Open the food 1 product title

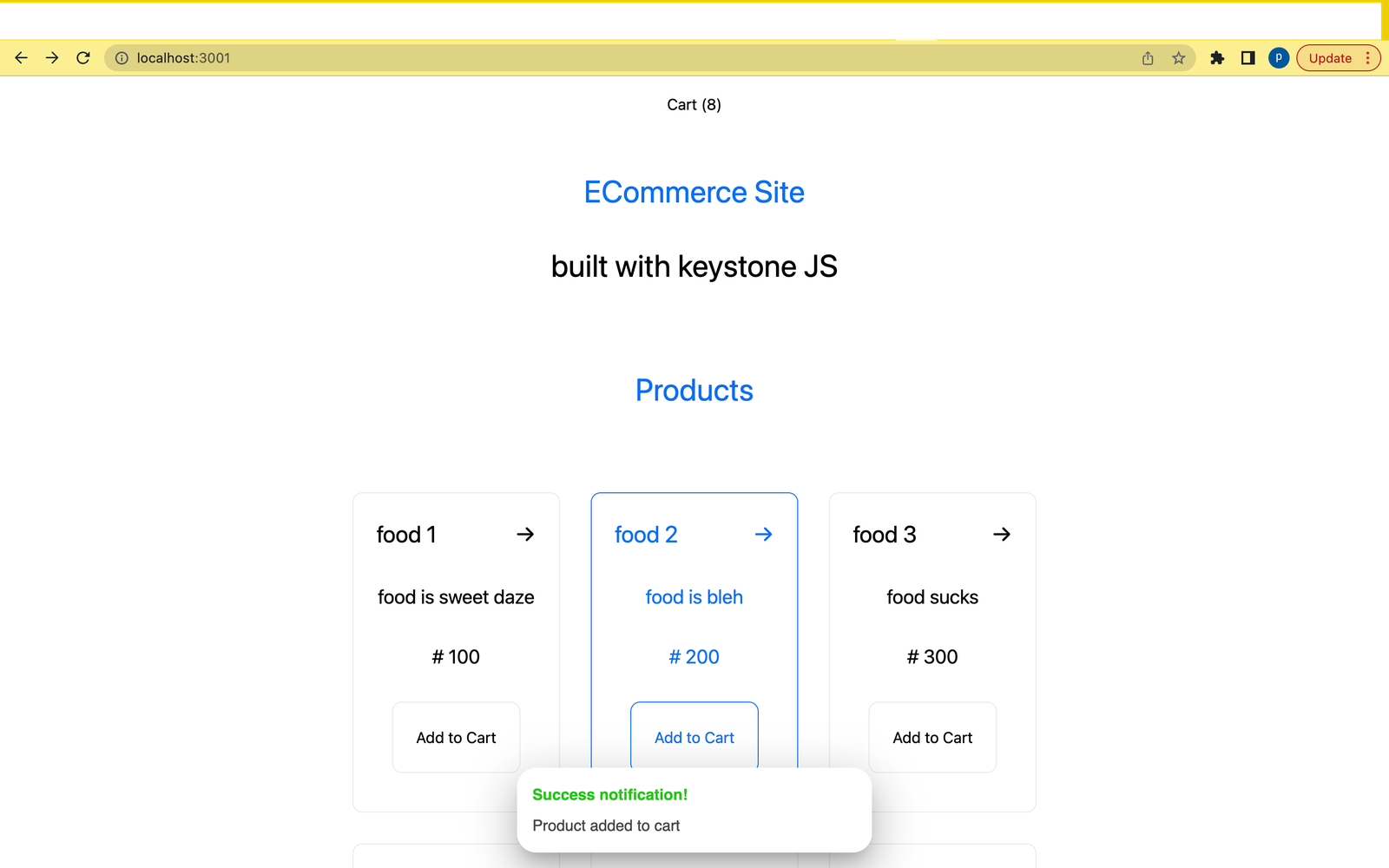pyautogui.click(x=406, y=535)
